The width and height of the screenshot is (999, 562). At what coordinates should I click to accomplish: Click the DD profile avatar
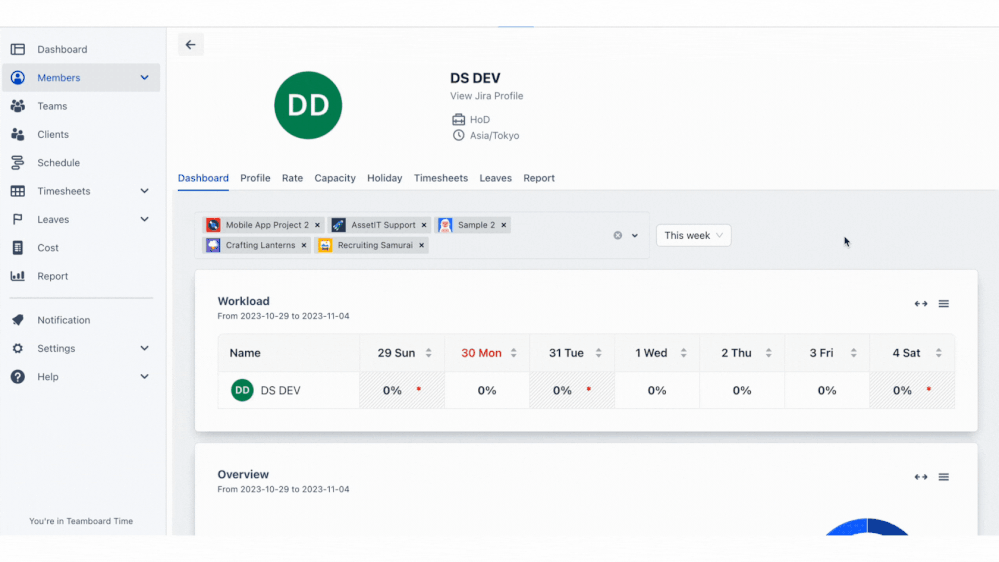pyautogui.click(x=308, y=105)
